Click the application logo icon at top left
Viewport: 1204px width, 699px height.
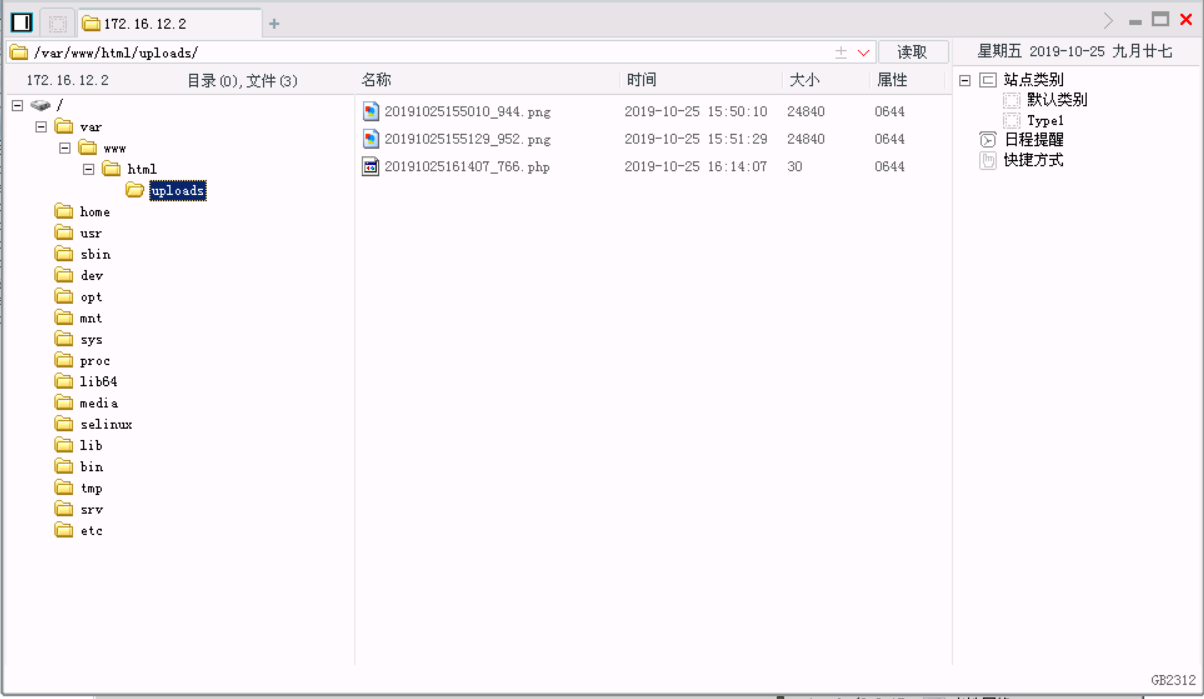pos(20,20)
